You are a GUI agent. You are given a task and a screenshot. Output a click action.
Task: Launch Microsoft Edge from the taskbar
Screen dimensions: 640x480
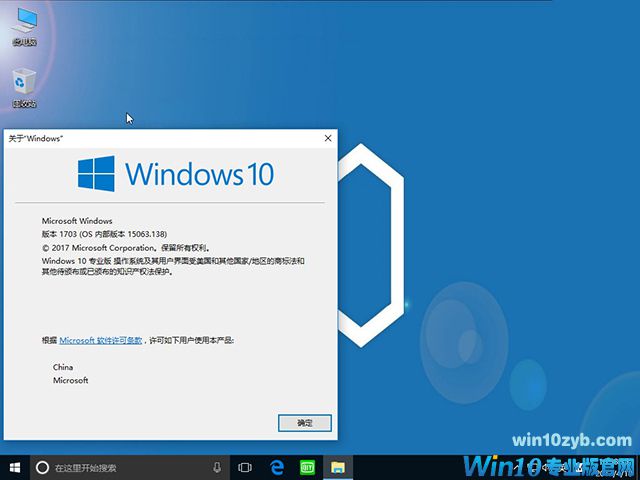tap(277, 467)
